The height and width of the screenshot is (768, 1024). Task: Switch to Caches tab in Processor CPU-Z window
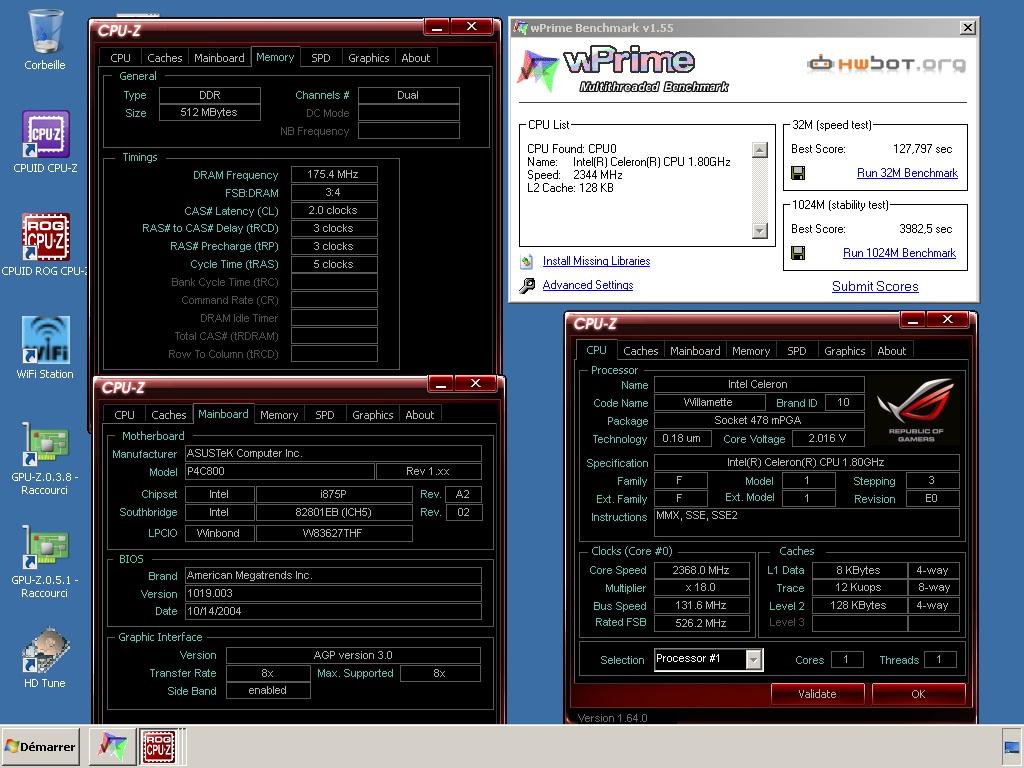tap(641, 351)
